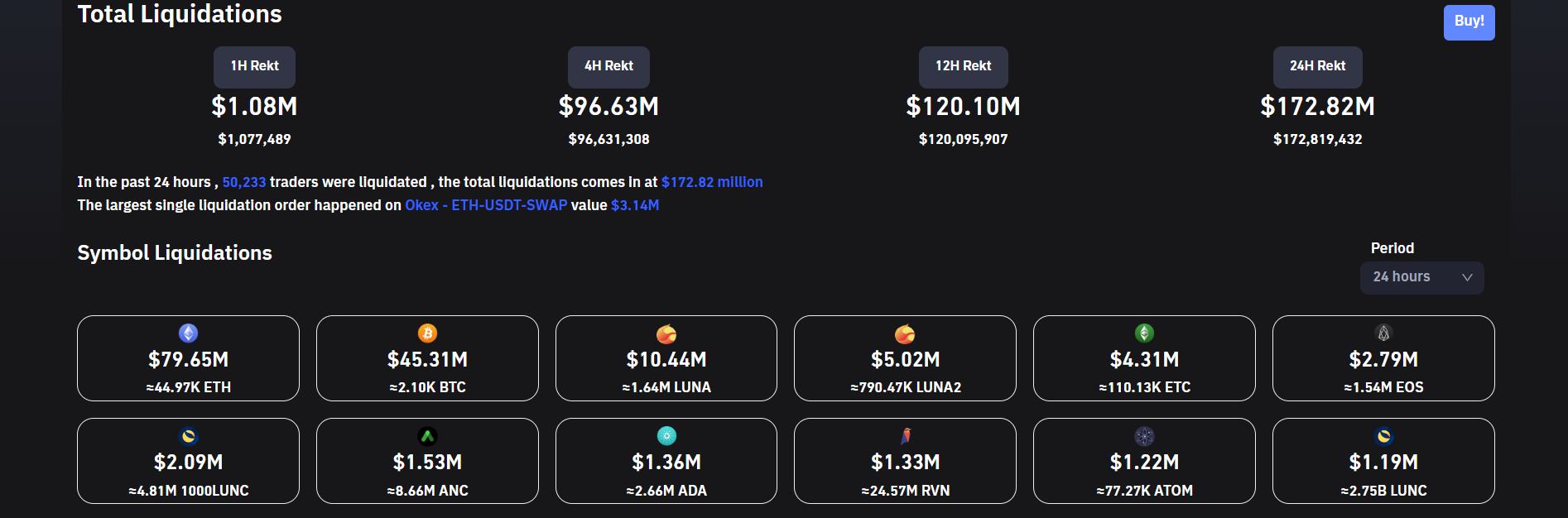This screenshot has width=1568, height=518.
Task: Click the ≈1.64M LUNA quantity
Action: [666, 387]
